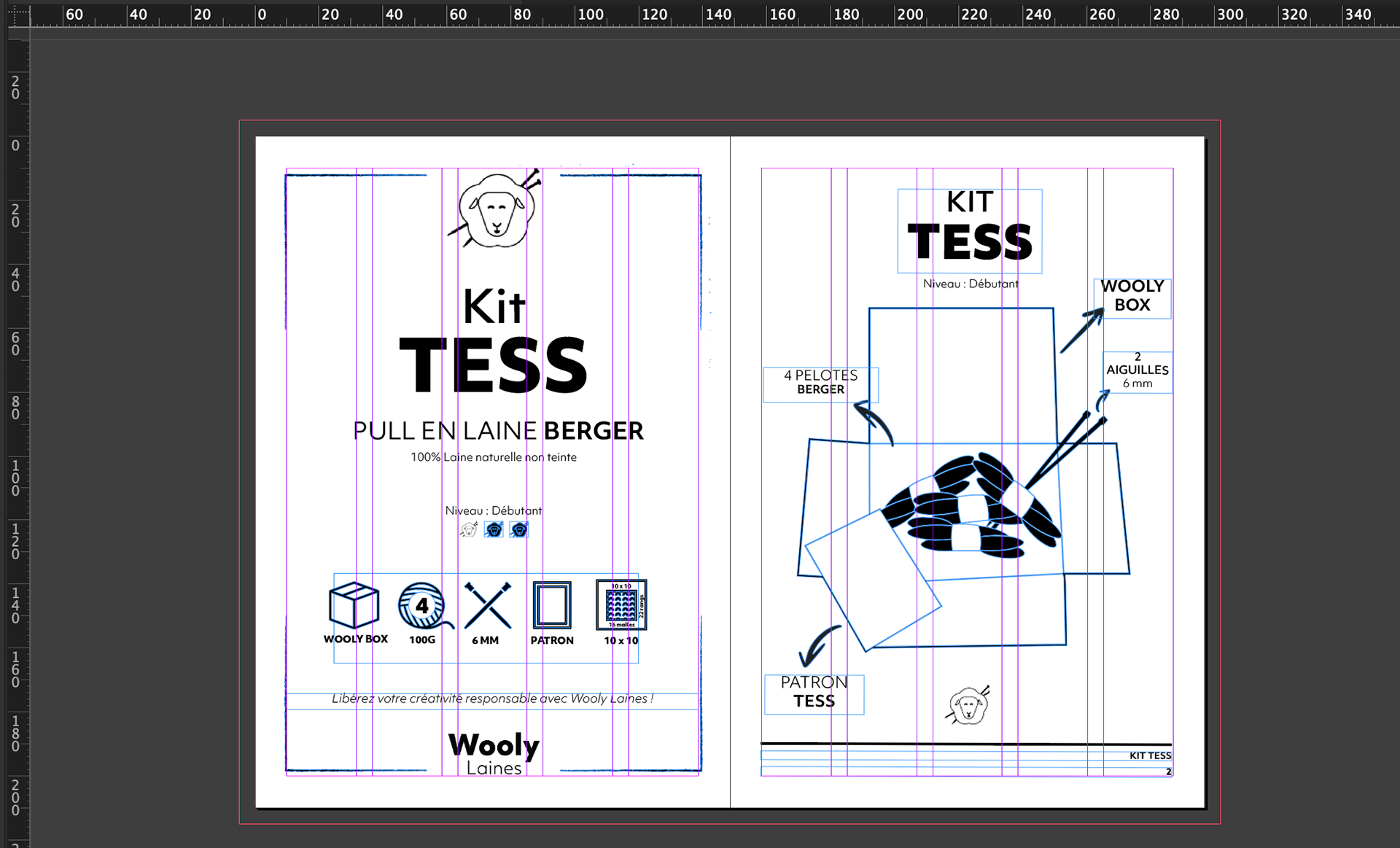The width and height of the screenshot is (1400, 848).
Task: Select the last filled sheep level icon
Action: pos(519,529)
